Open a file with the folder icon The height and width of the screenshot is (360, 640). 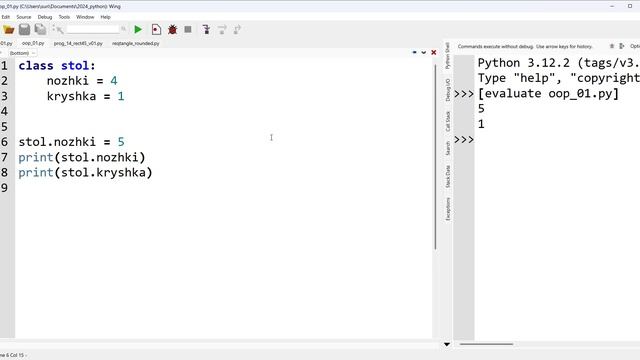[x=9, y=29]
